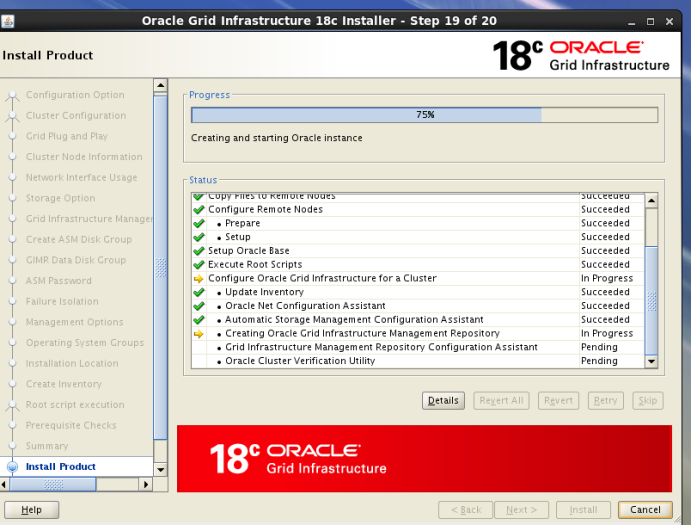This screenshot has height=525, width=692.
Task: Click green checkmark next to Execute Root Scripts
Action: (x=198, y=265)
